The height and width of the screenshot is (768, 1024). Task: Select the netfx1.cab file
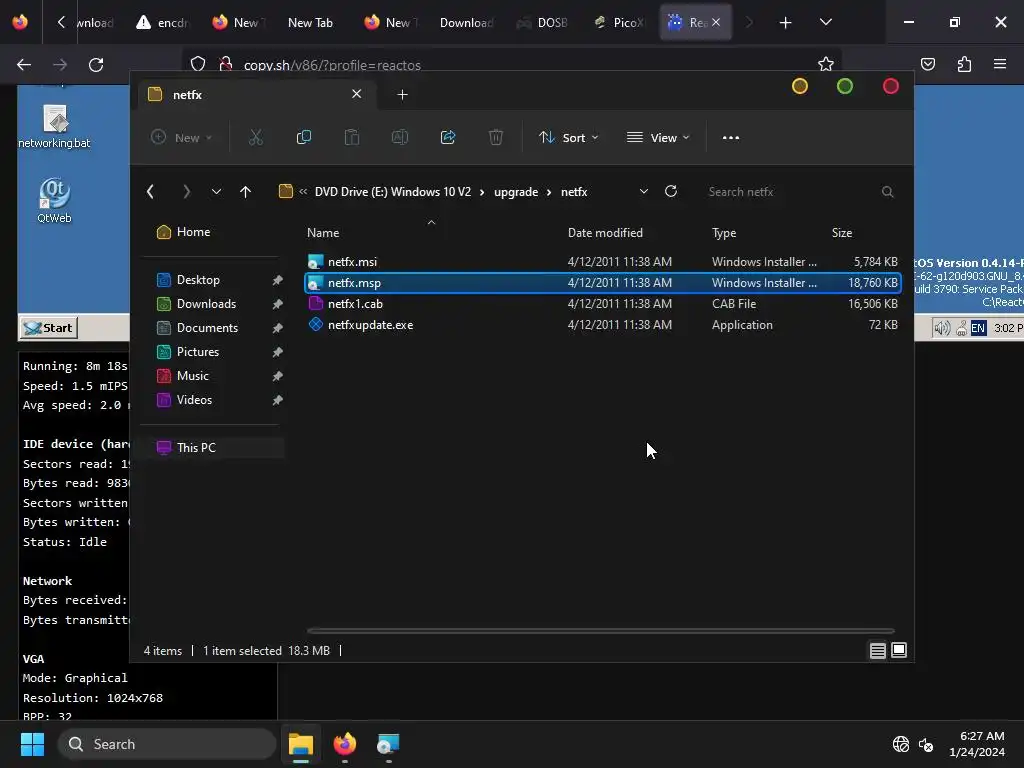click(x=602, y=304)
